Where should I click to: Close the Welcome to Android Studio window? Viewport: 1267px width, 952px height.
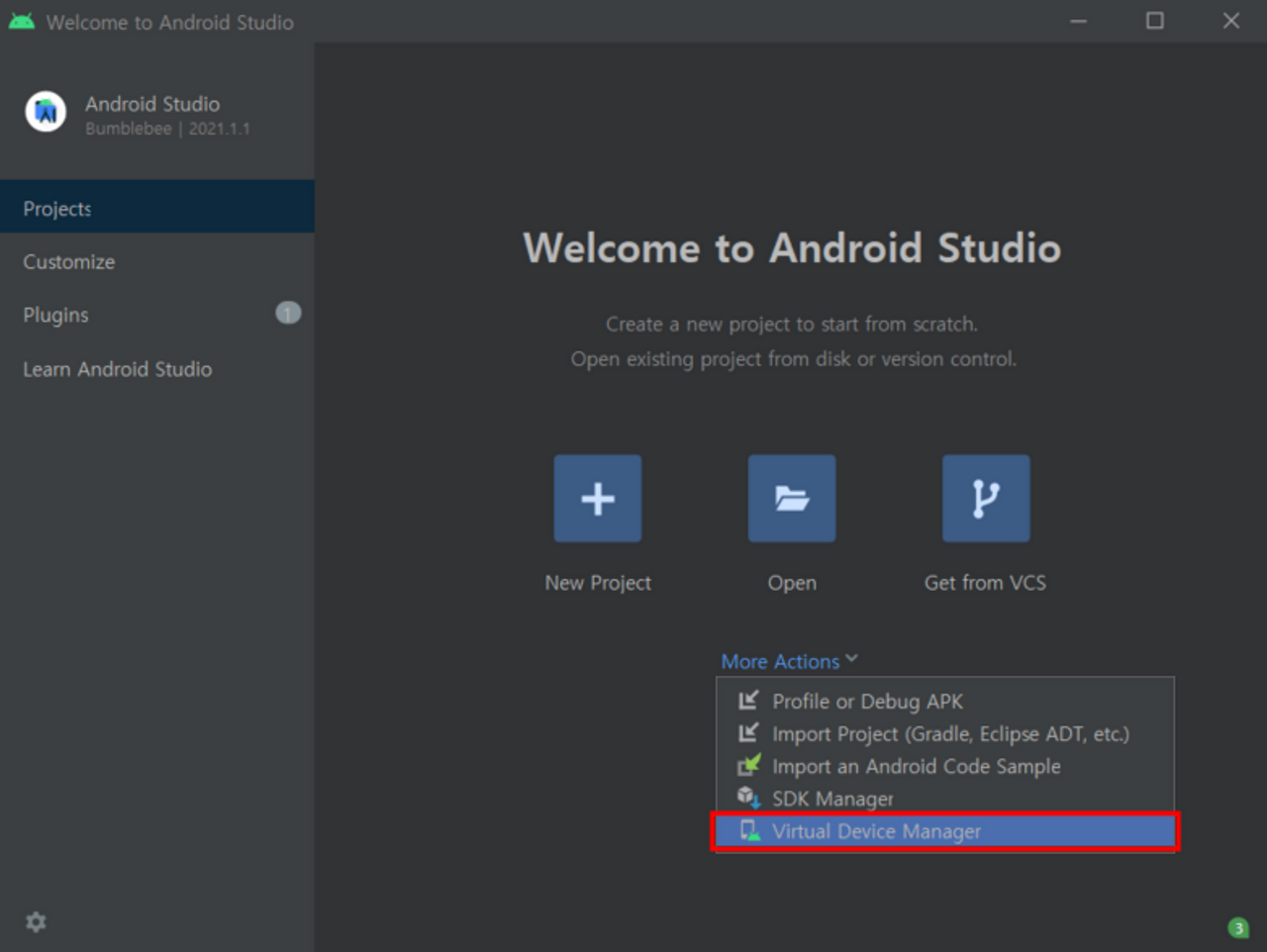pos(1230,21)
